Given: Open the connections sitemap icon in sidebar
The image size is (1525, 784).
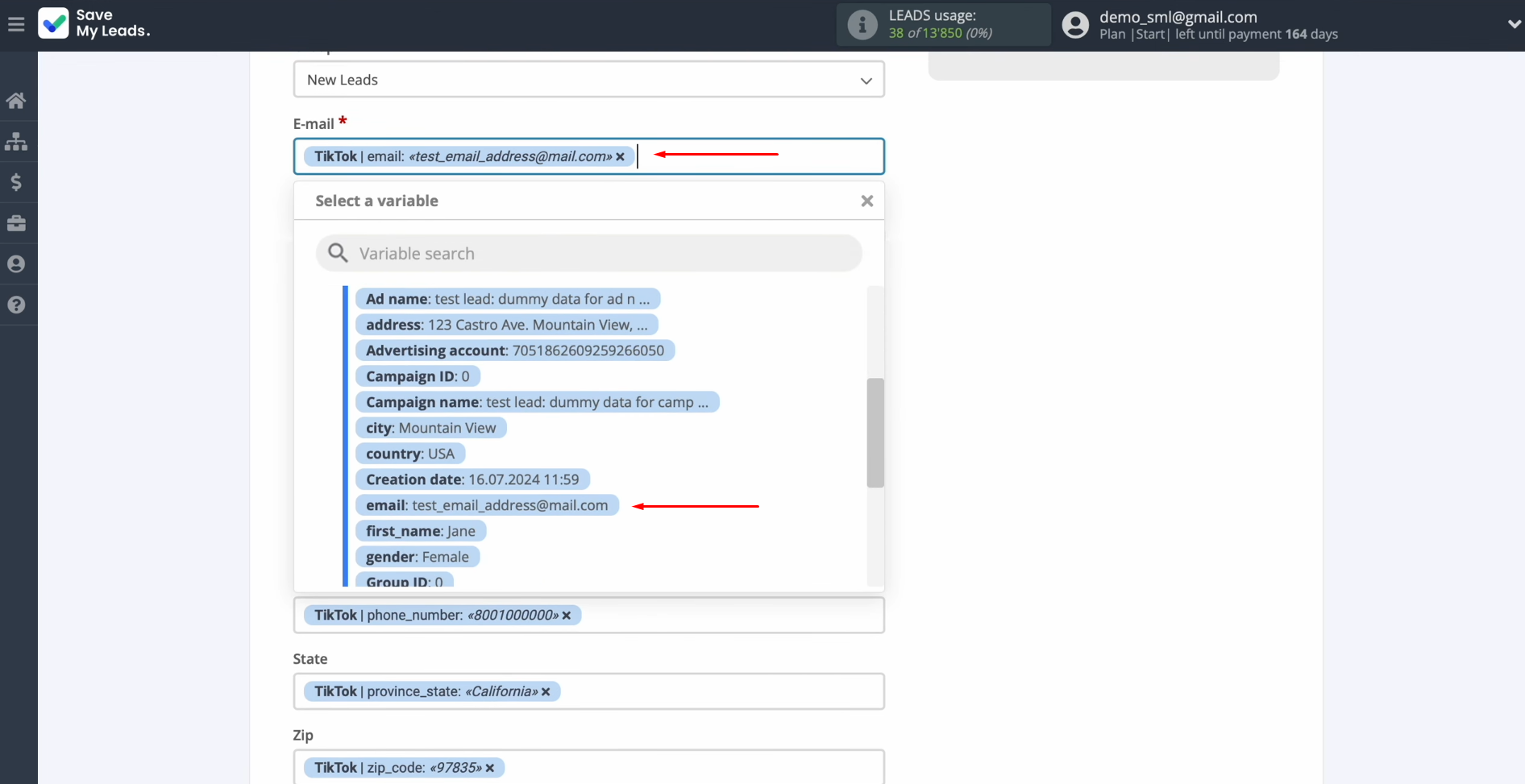Looking at the screenshot, I should pos(16,142).
